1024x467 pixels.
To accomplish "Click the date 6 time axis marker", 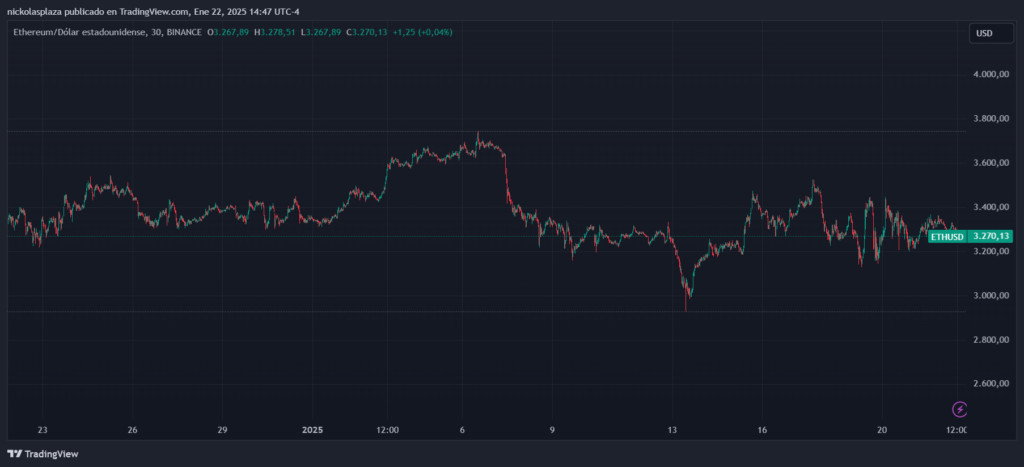I will [462, 430].
